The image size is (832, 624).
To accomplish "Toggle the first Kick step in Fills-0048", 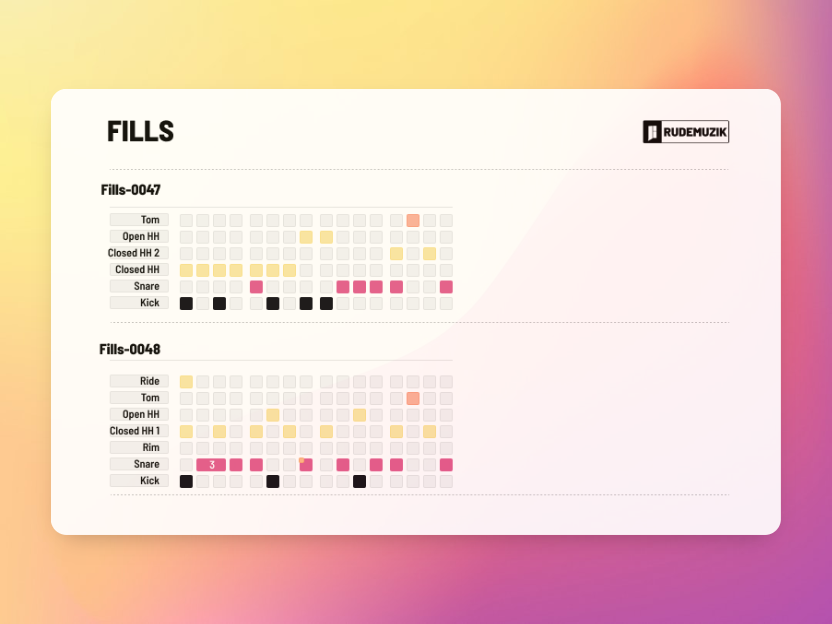I will click(186, 481).
